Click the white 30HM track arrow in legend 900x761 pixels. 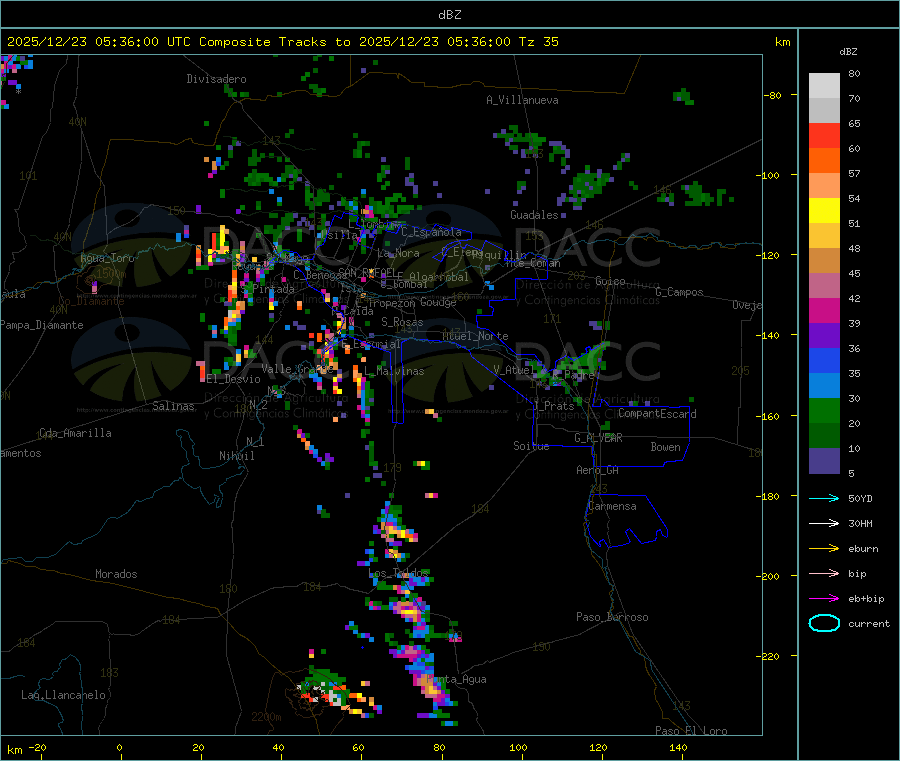[x=824, y=523]
